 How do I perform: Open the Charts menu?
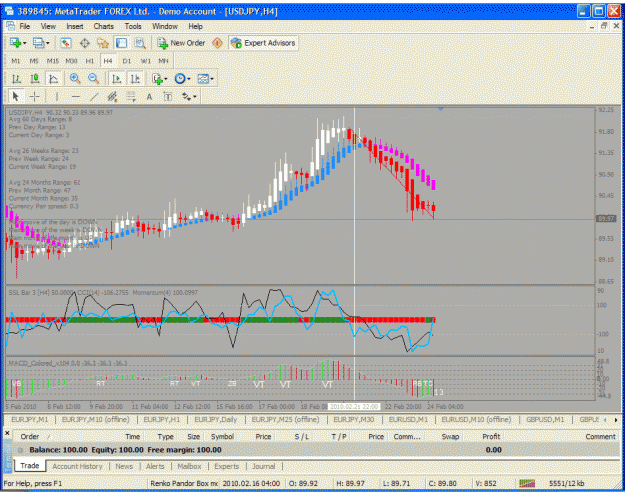coord(104,26)
